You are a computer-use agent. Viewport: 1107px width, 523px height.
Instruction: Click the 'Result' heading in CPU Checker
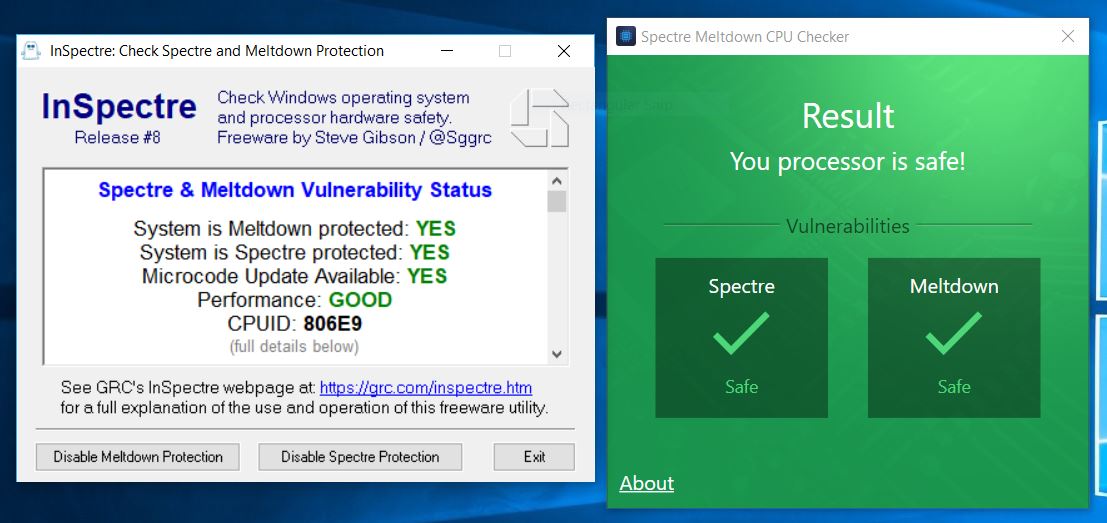pos(848,116)
